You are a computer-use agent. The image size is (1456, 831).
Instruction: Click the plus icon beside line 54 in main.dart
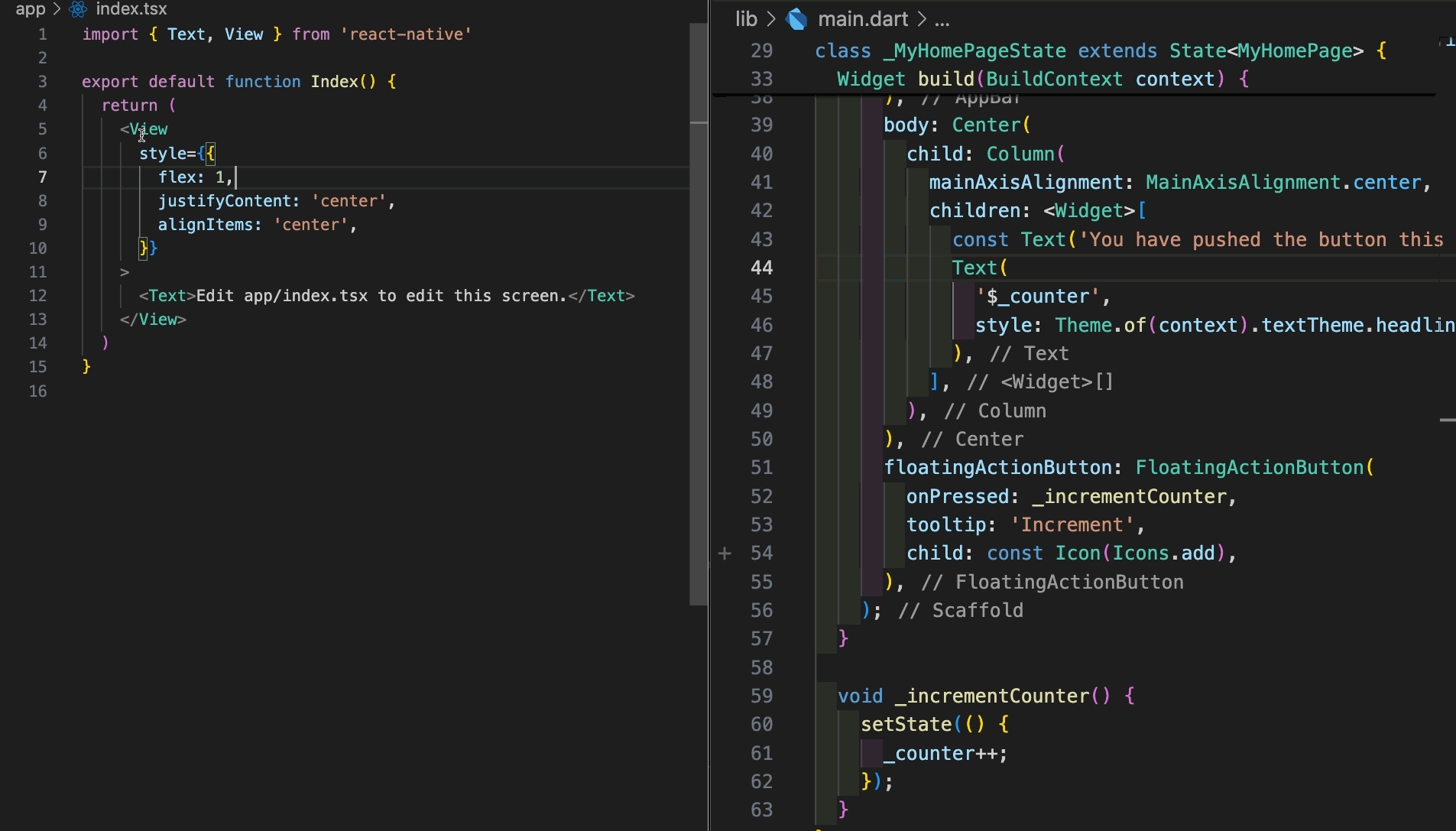[x=725, y=553]
